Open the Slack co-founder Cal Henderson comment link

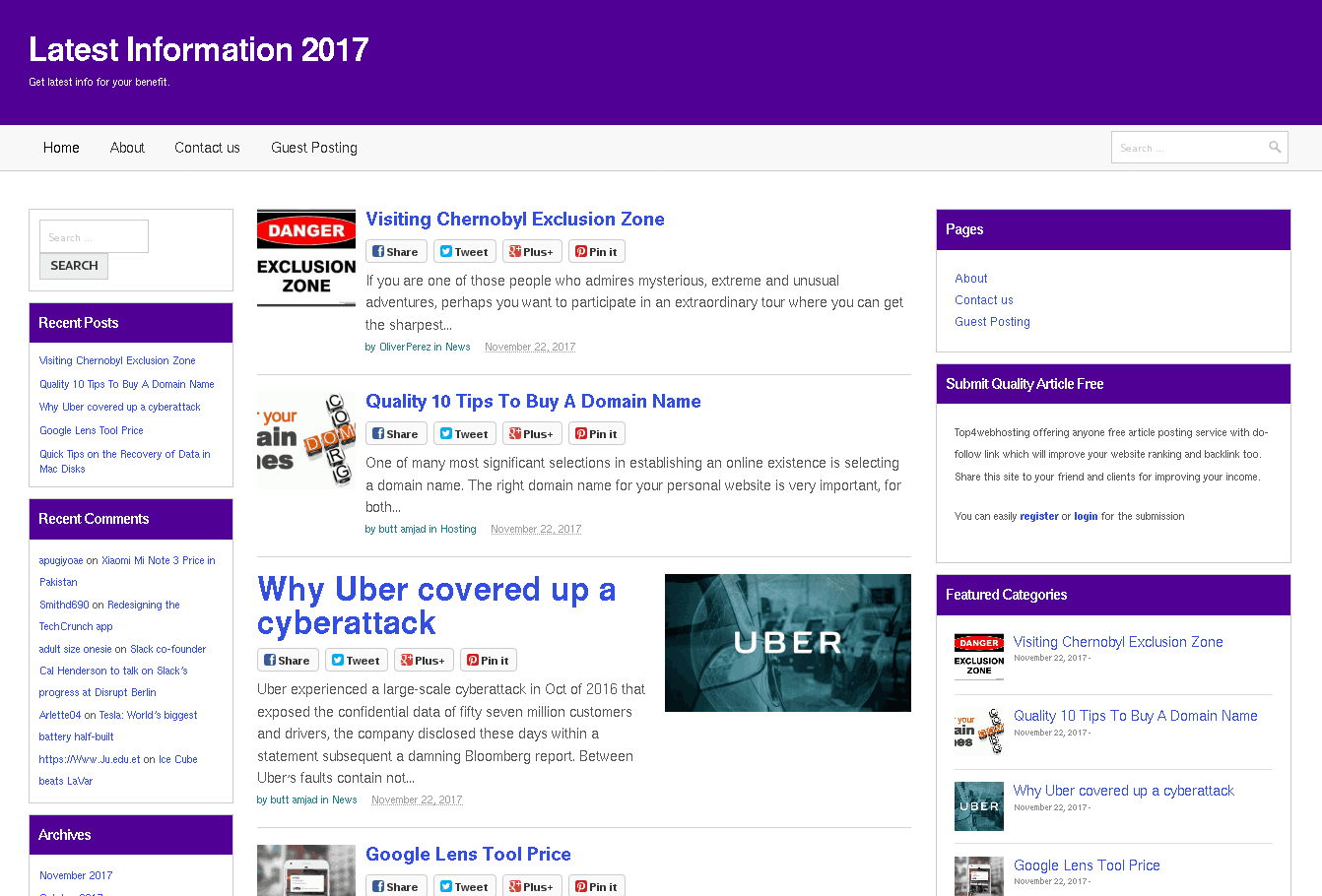pos(123,671)
